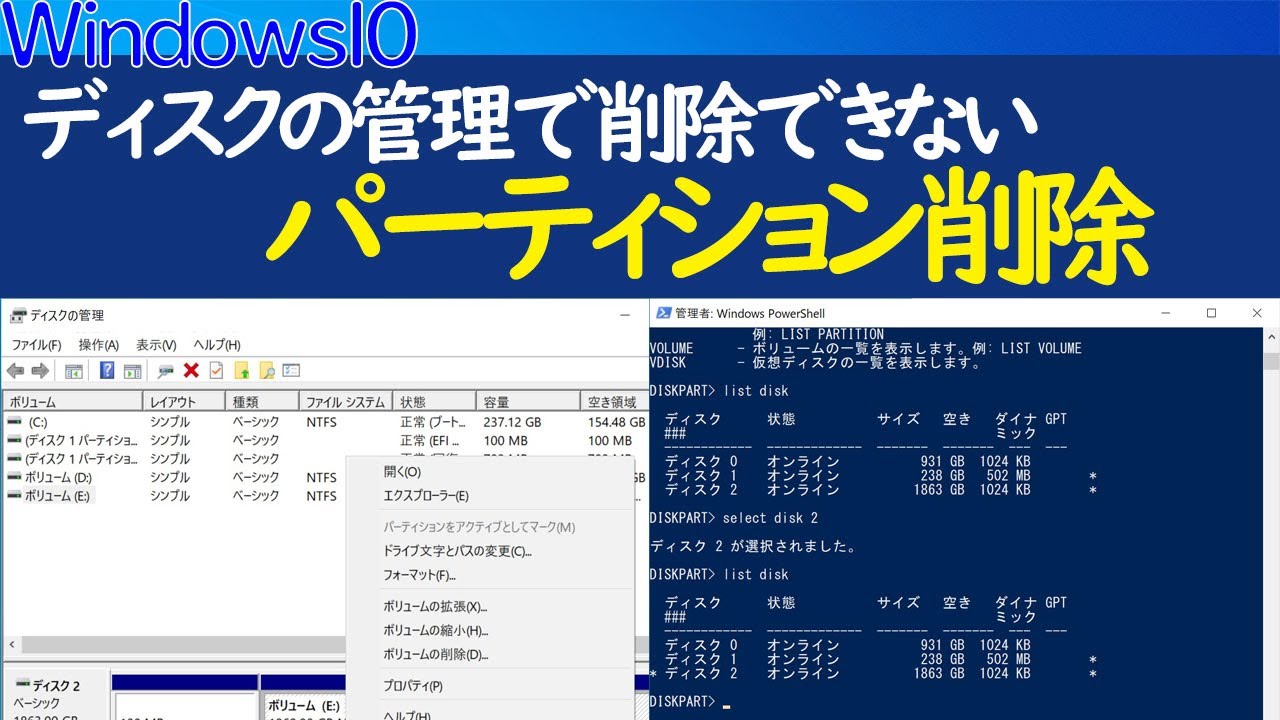The height and width of the screenshot is (720, 1280).
Task: Click 正常 (EFI ... status cell
Action: click(x=430, y=440)
